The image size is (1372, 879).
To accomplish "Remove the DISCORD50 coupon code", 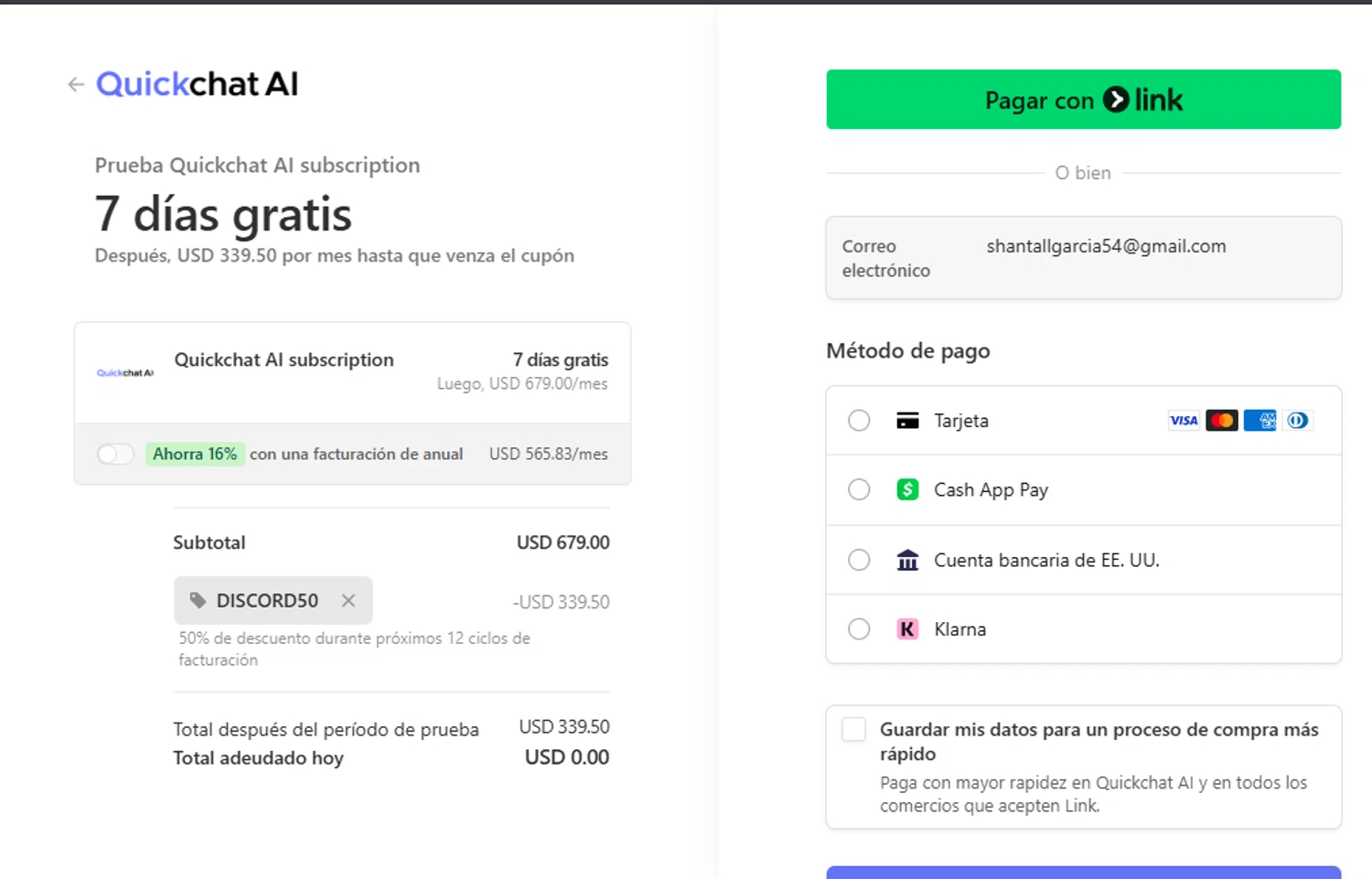I will pos(348,601).
